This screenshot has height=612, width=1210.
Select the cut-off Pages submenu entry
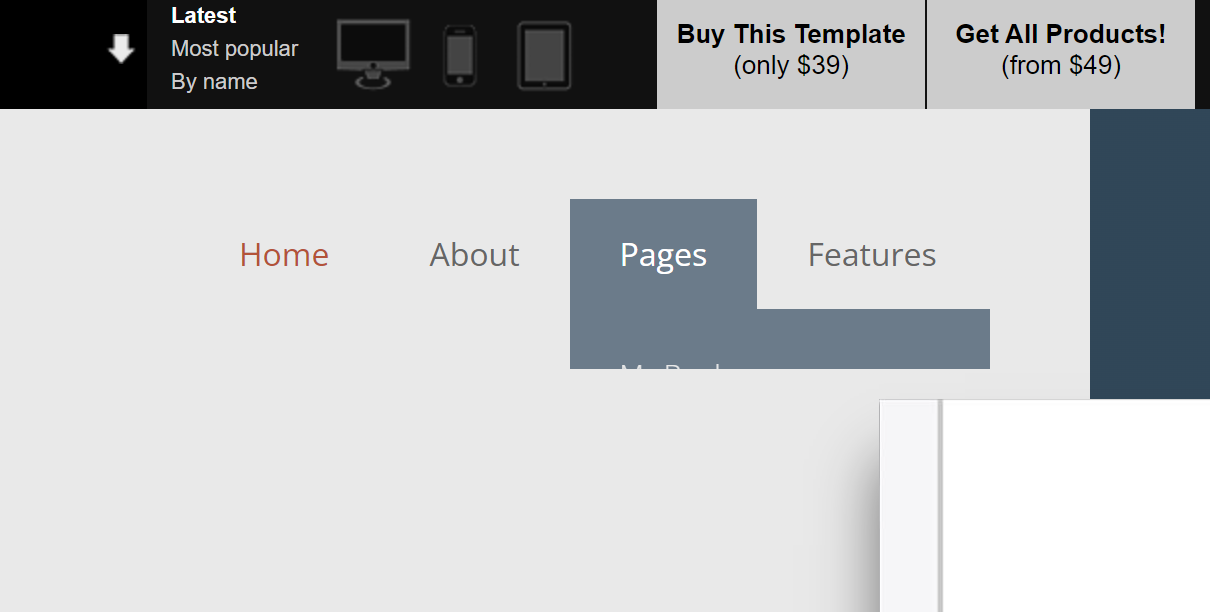pos(672,365)
